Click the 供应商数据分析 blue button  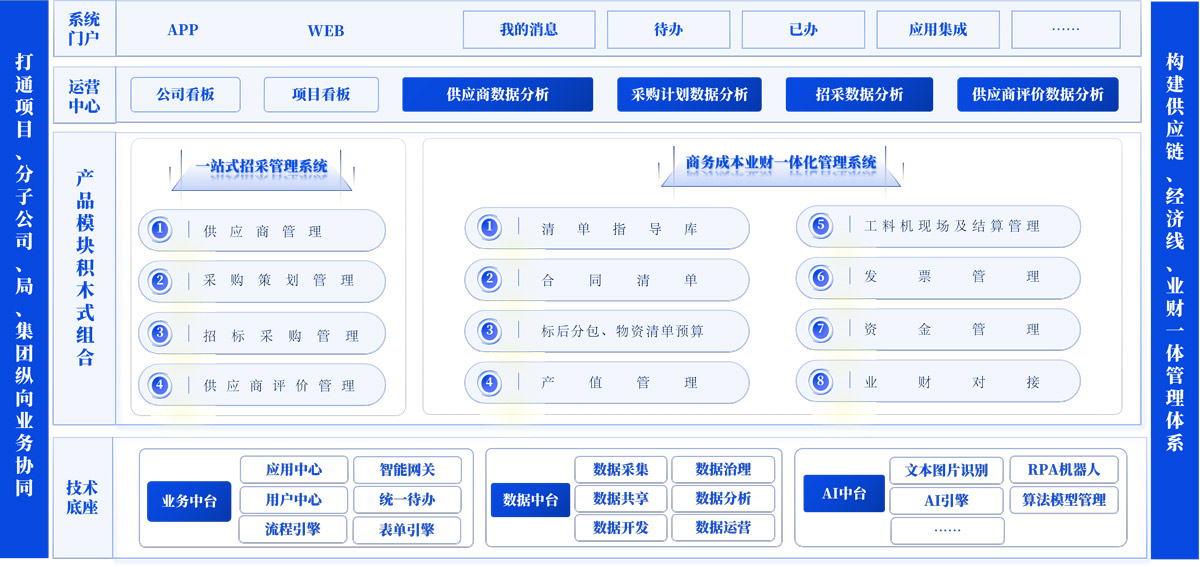(x=497, y=95)
